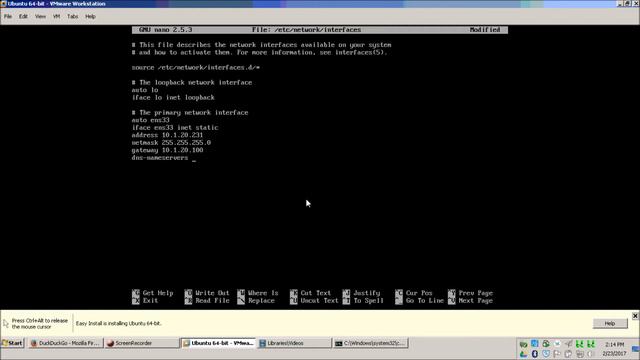The width and height of the screenshot is (640, 360).
Task: Close the Easy Install notification bar
Action: [x=635, y=316]
